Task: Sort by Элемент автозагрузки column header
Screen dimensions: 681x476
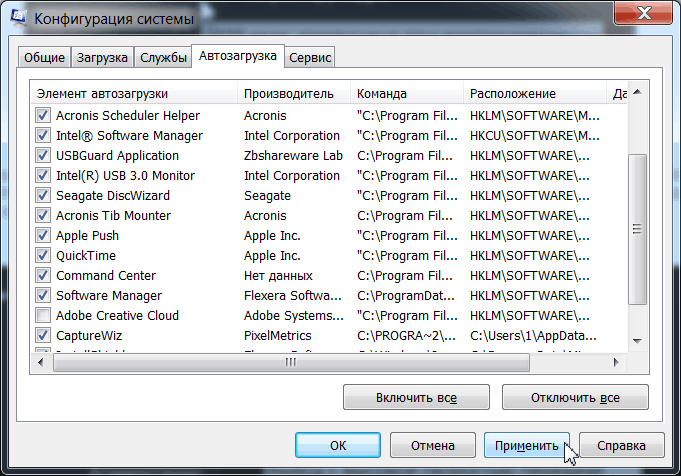Action: pyautogui.click(x=134, y=93)
